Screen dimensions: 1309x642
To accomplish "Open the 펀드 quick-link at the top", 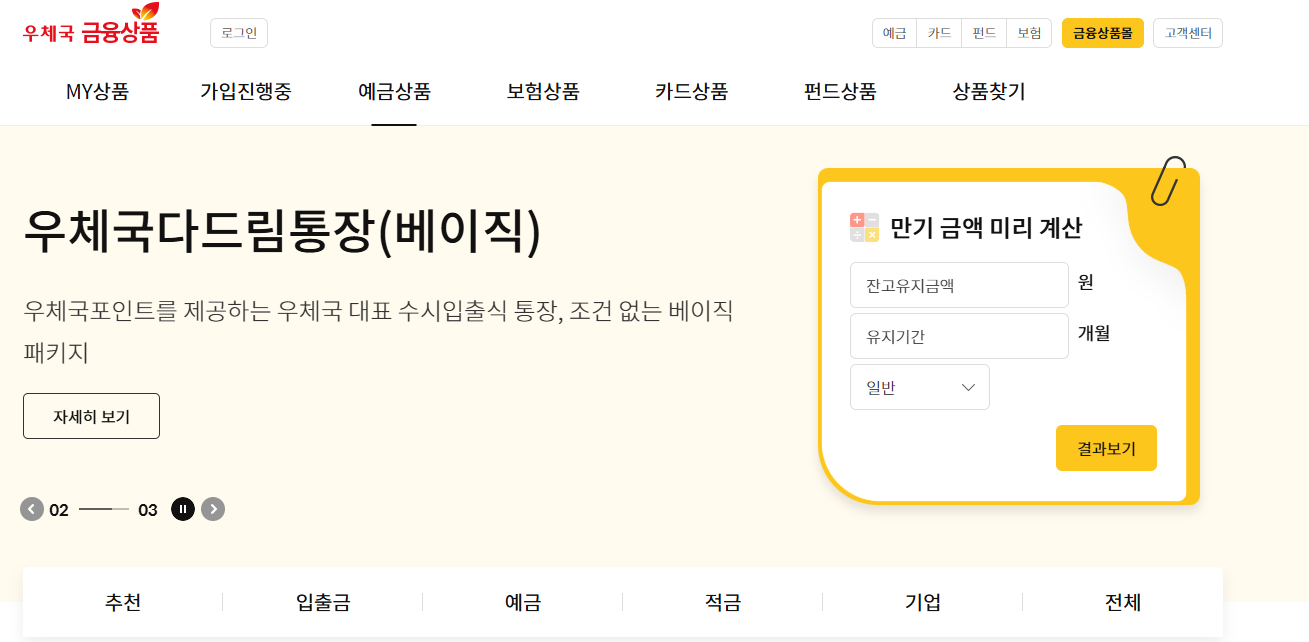I will [983, 33].
